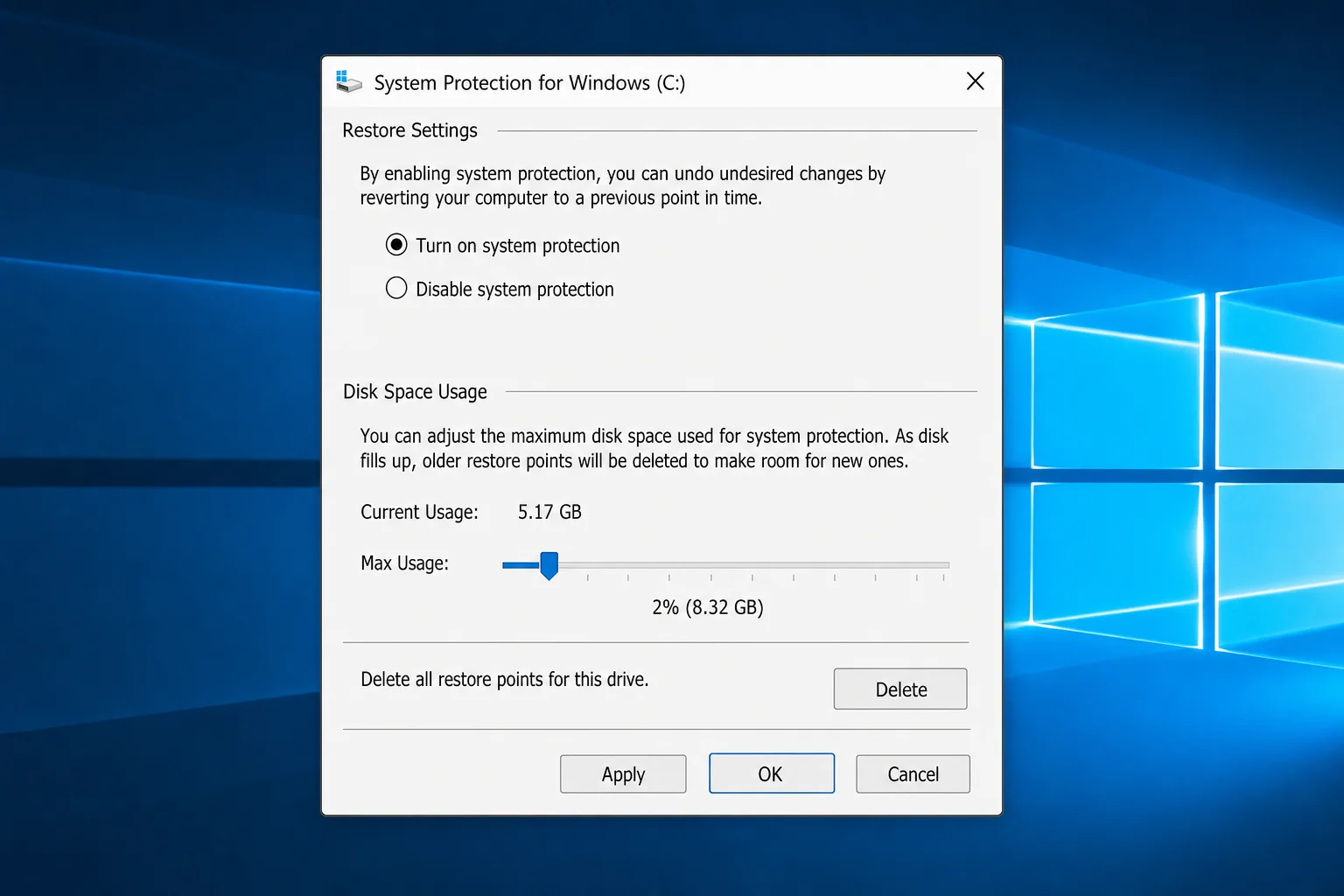Click the 5.17 GB current usage value
This screenshot has width=1344, height=896.
click(549, 512)
